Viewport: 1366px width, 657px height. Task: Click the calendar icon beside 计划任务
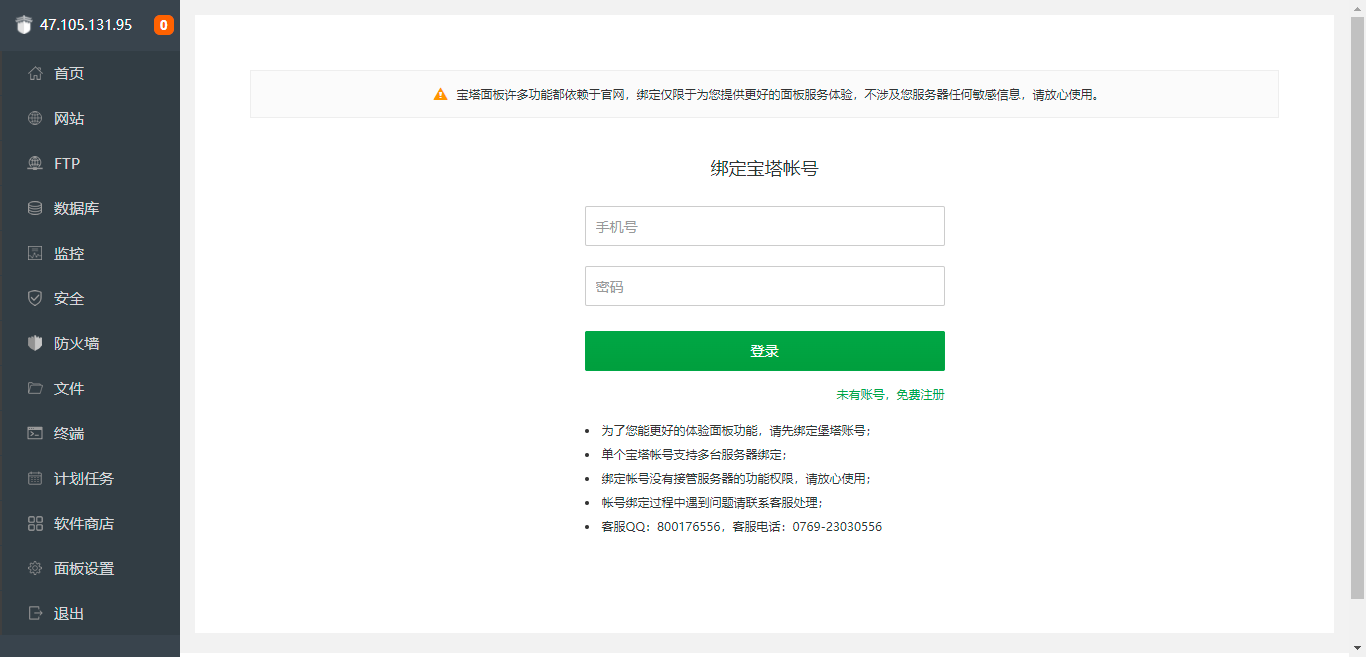(35, 478)
